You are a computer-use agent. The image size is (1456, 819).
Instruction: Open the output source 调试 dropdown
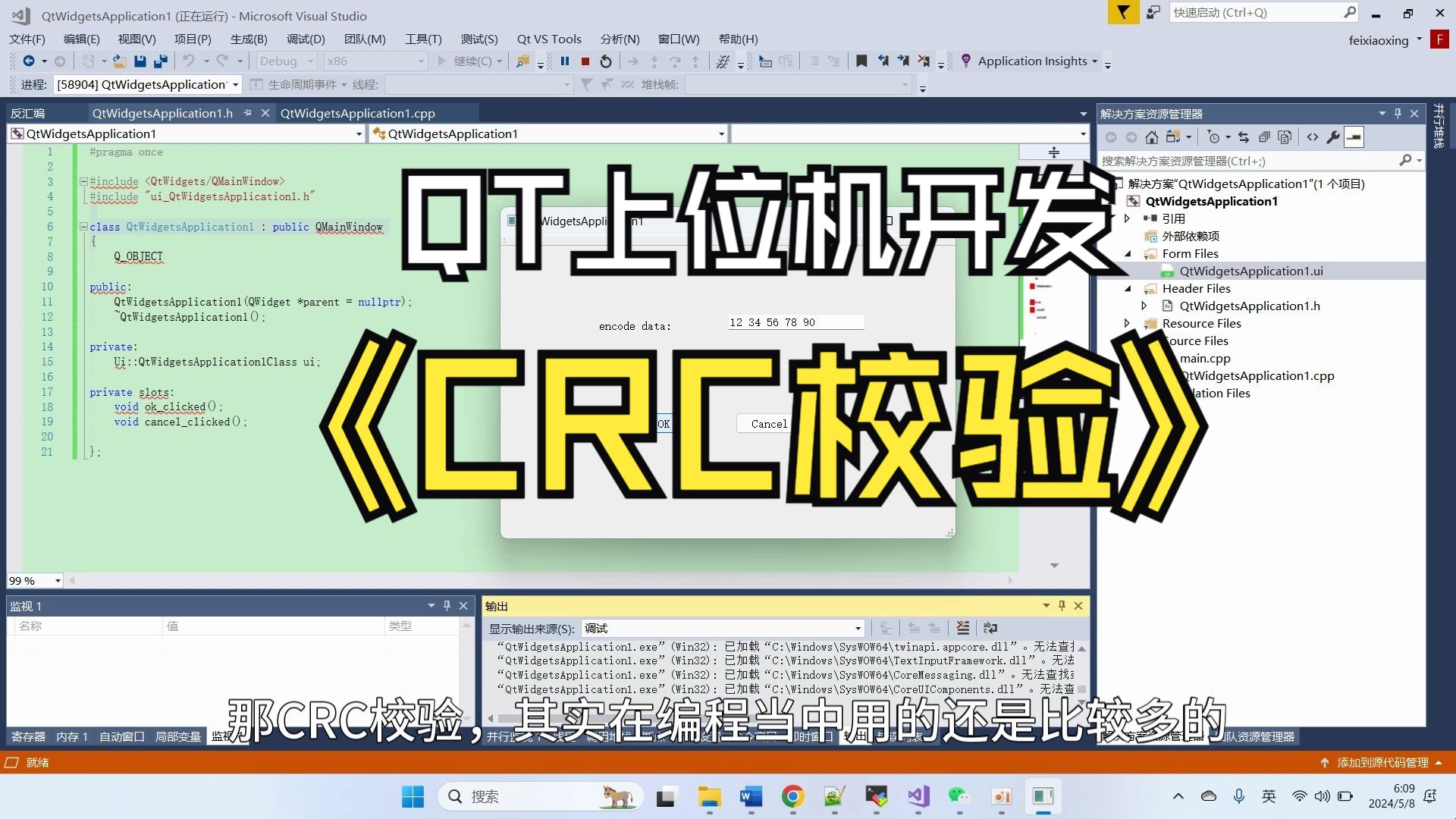point(723,628)
